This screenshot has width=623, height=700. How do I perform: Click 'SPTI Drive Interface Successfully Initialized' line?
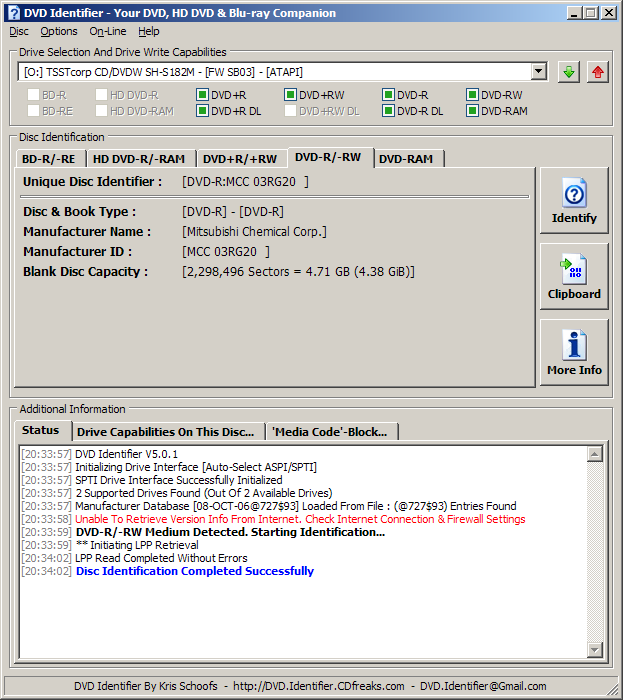point(179,480)
